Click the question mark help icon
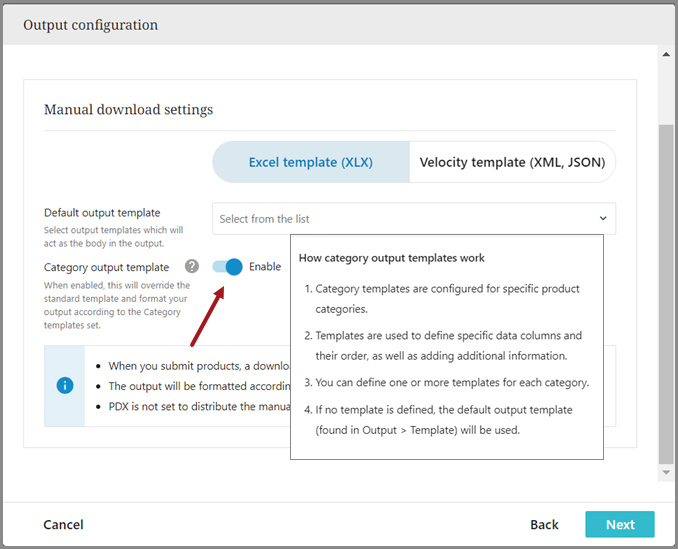Screen dimensions: 678x549 [192, 267]
